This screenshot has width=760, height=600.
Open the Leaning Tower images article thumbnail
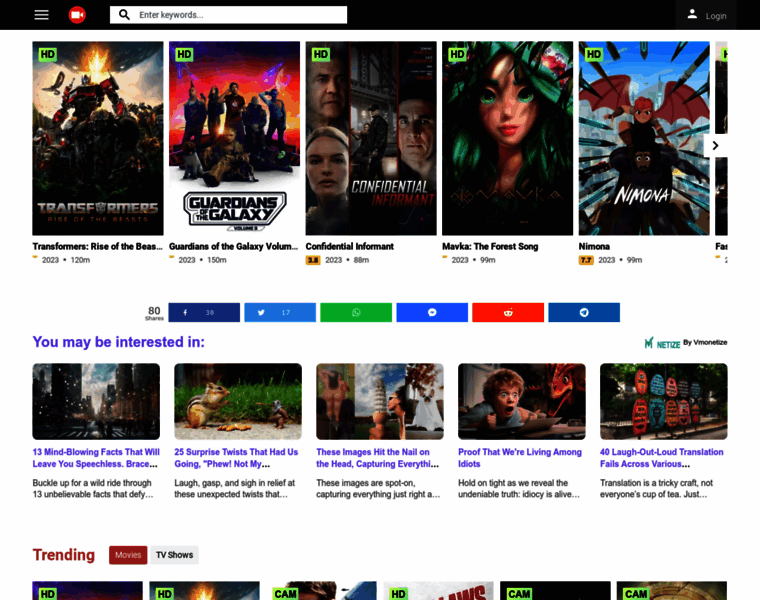click(380, 401)
